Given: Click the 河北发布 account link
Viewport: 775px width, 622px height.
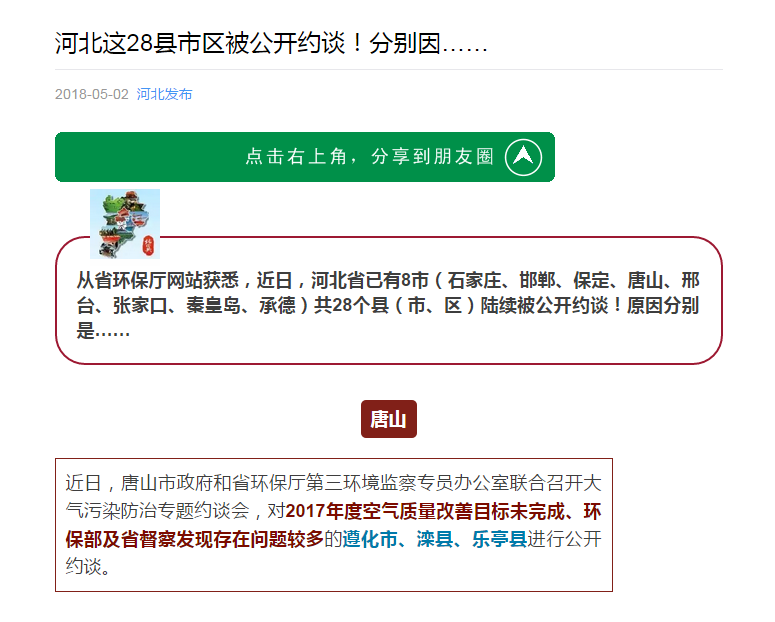Looking at the screenshot, I should click(x=164, y=94).
